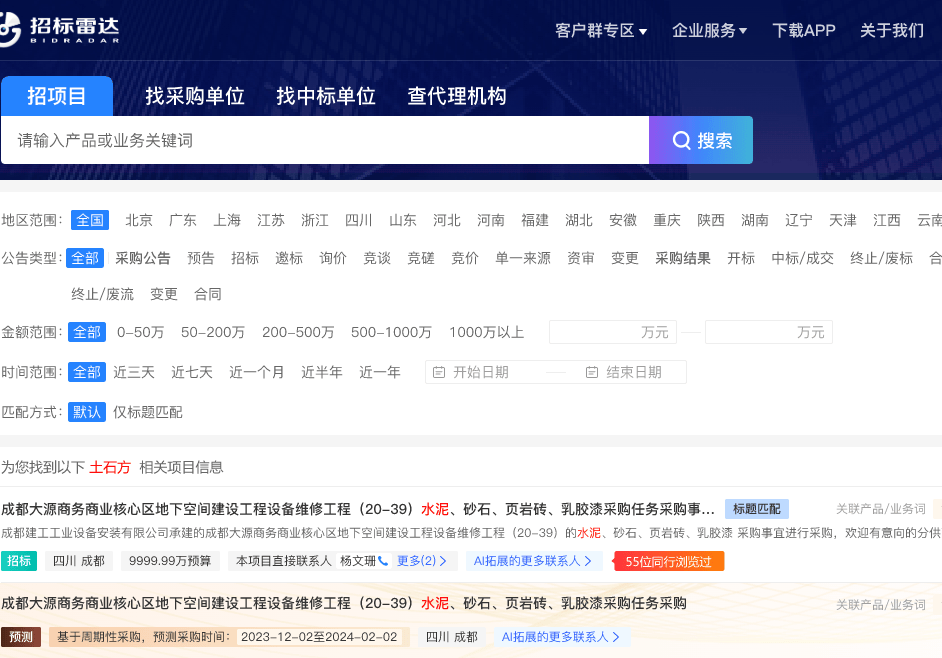Open the 结束日期 date picker
Image resolution: width=942 pixels, height=658 pixels.
click(634, 373)
